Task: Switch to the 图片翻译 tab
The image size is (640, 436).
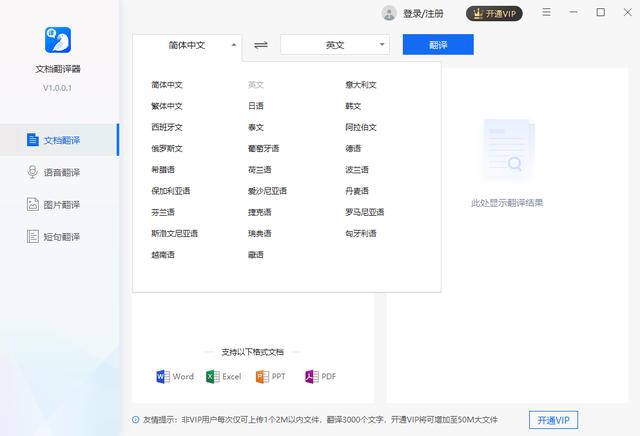Action: (x=59, y=204)
